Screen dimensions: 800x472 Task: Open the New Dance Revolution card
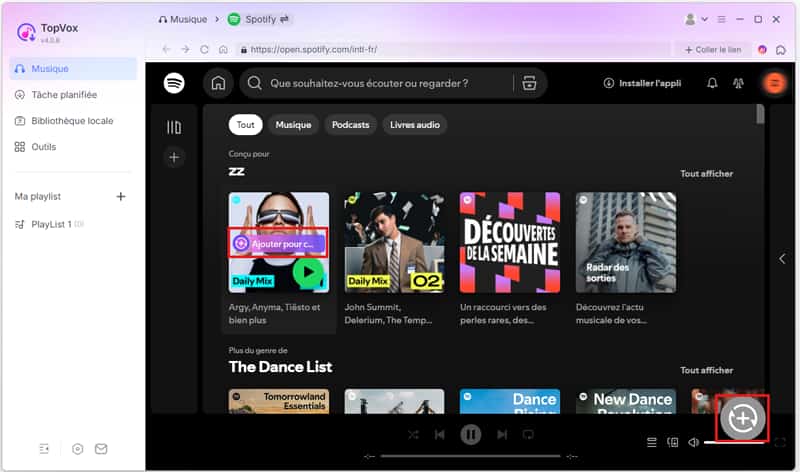626,401
